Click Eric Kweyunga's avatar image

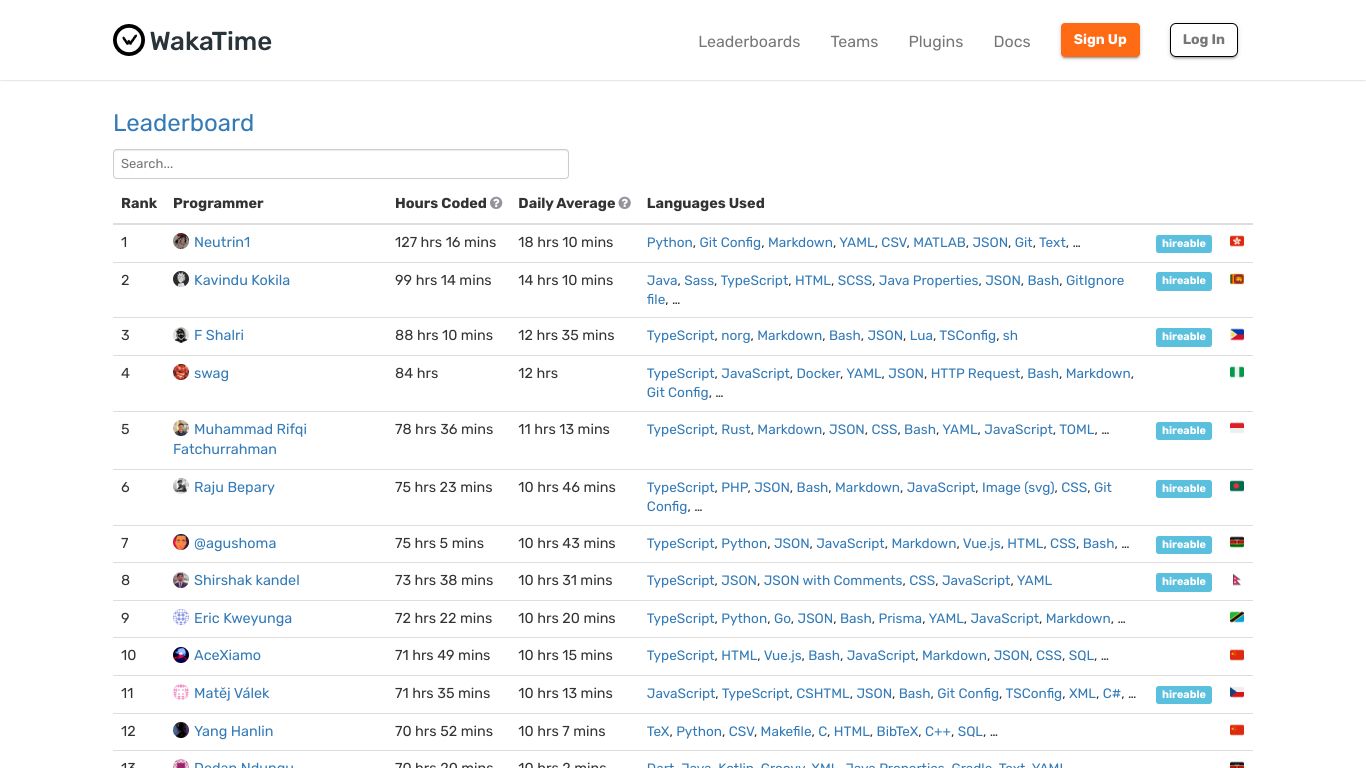(181, 617)
